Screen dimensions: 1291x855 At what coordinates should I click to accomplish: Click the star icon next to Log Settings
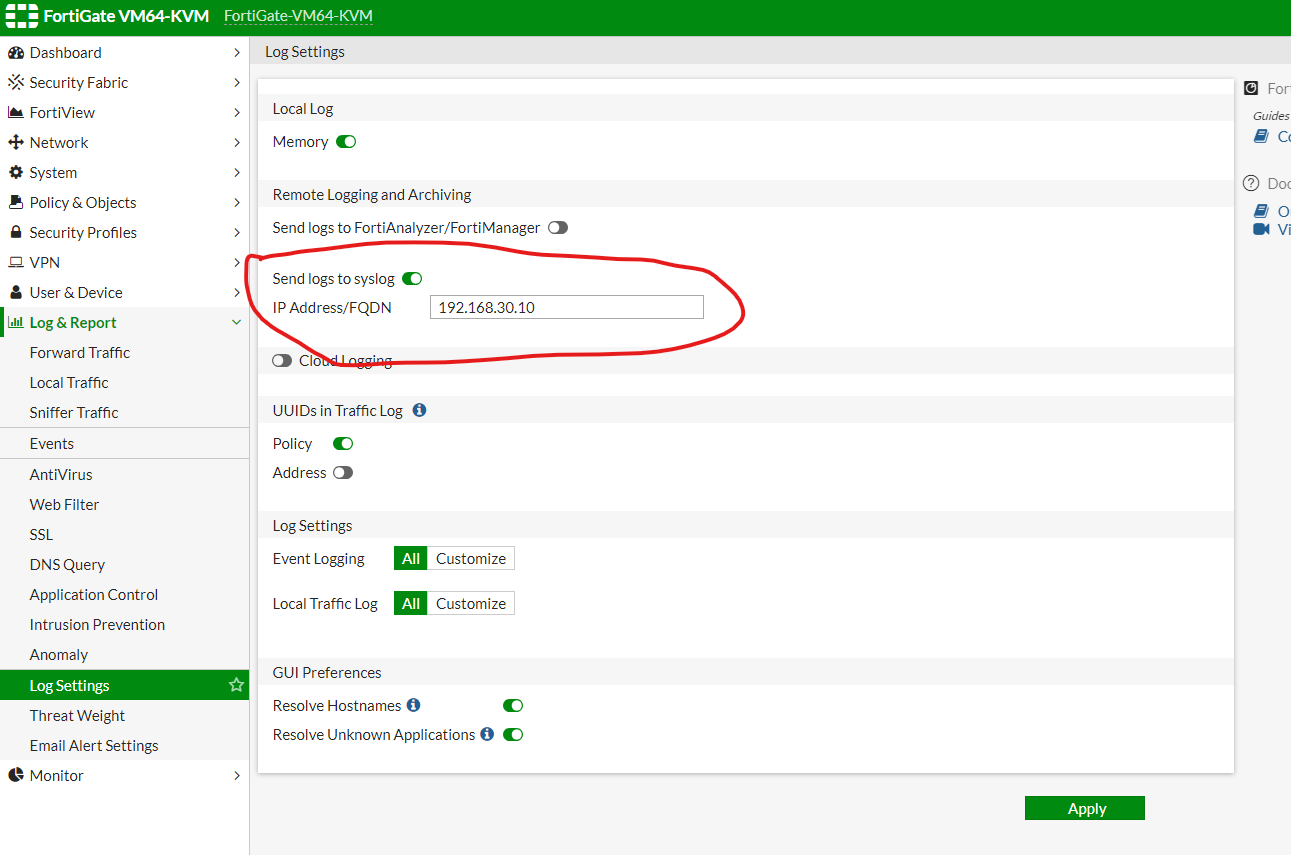pyautogui.click(x=236, y=684)
